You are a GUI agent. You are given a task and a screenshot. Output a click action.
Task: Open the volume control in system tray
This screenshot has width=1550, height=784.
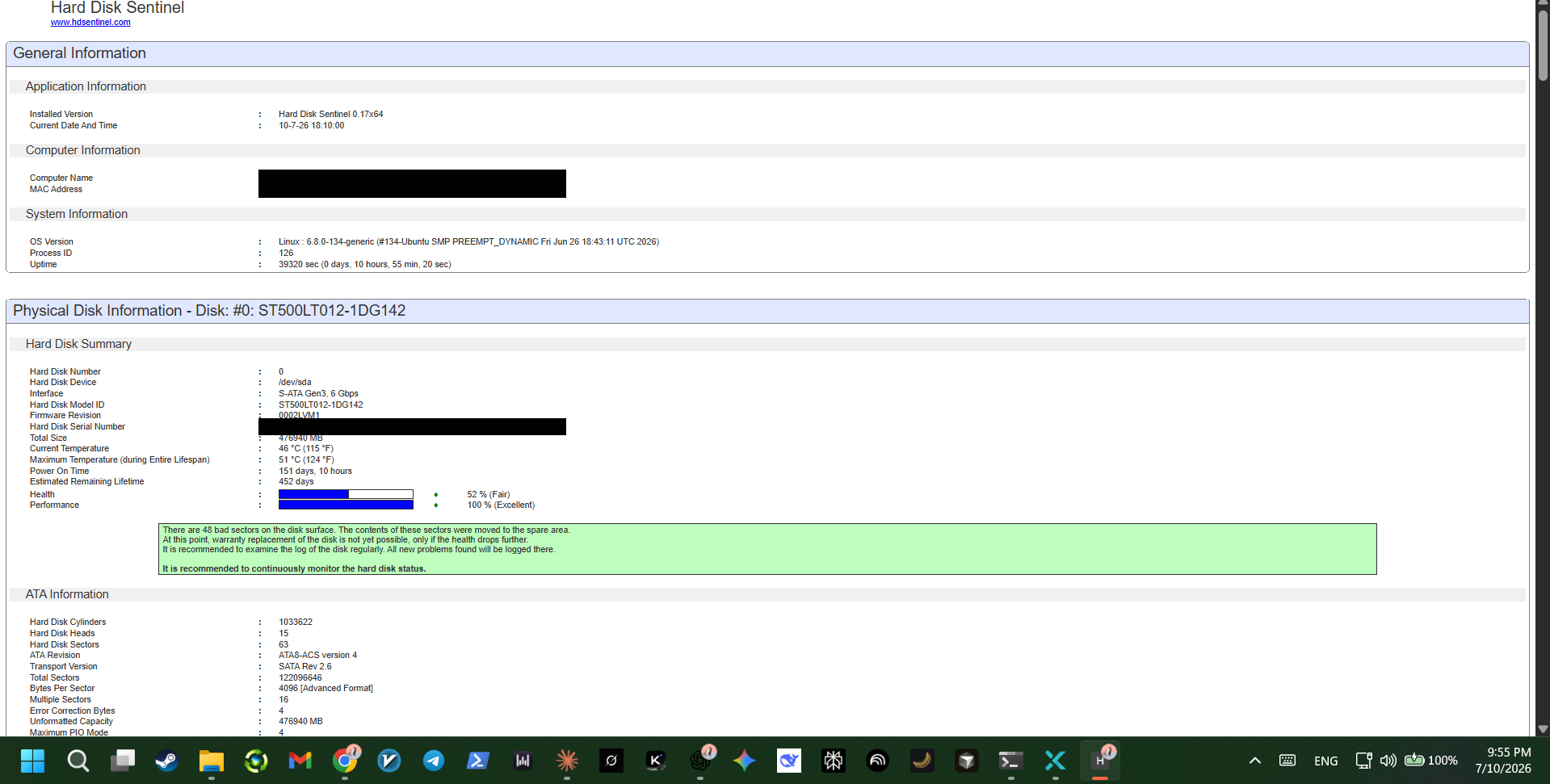tap(1388, 761)
